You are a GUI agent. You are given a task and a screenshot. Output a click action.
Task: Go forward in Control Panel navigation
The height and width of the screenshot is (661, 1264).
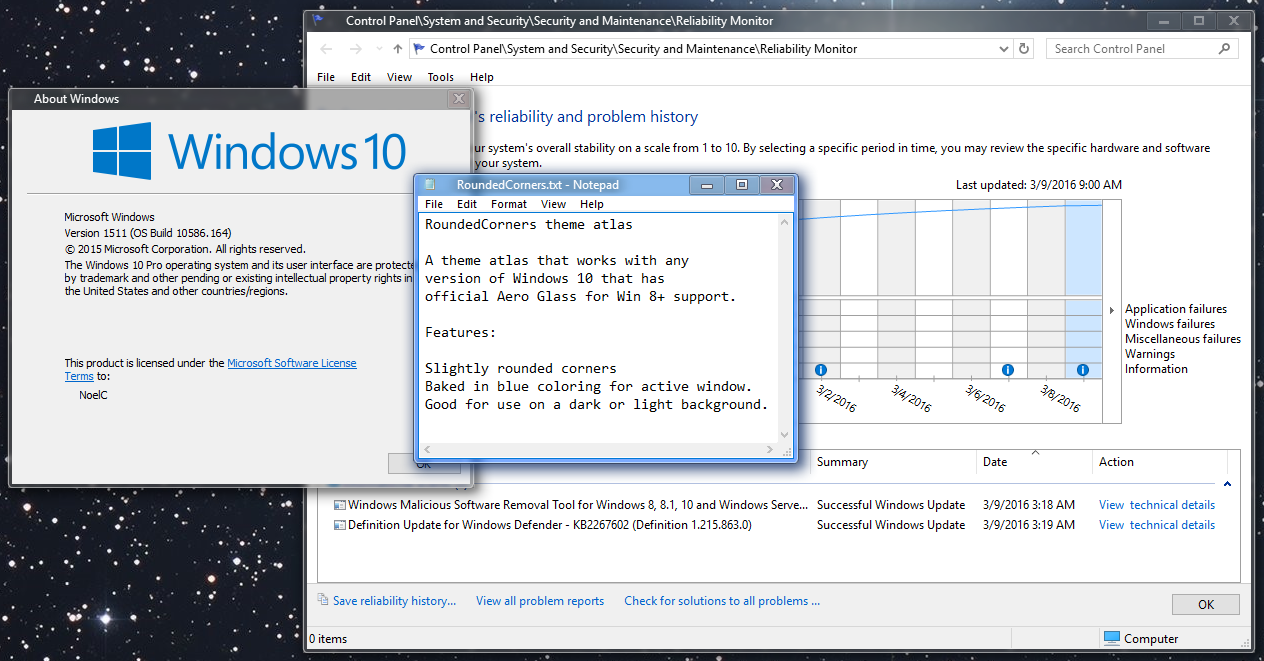[355, 48]
